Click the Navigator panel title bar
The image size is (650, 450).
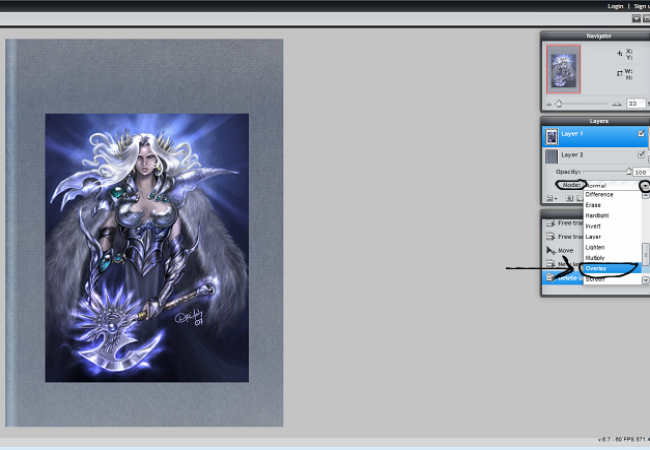click(x=596, y=36)
